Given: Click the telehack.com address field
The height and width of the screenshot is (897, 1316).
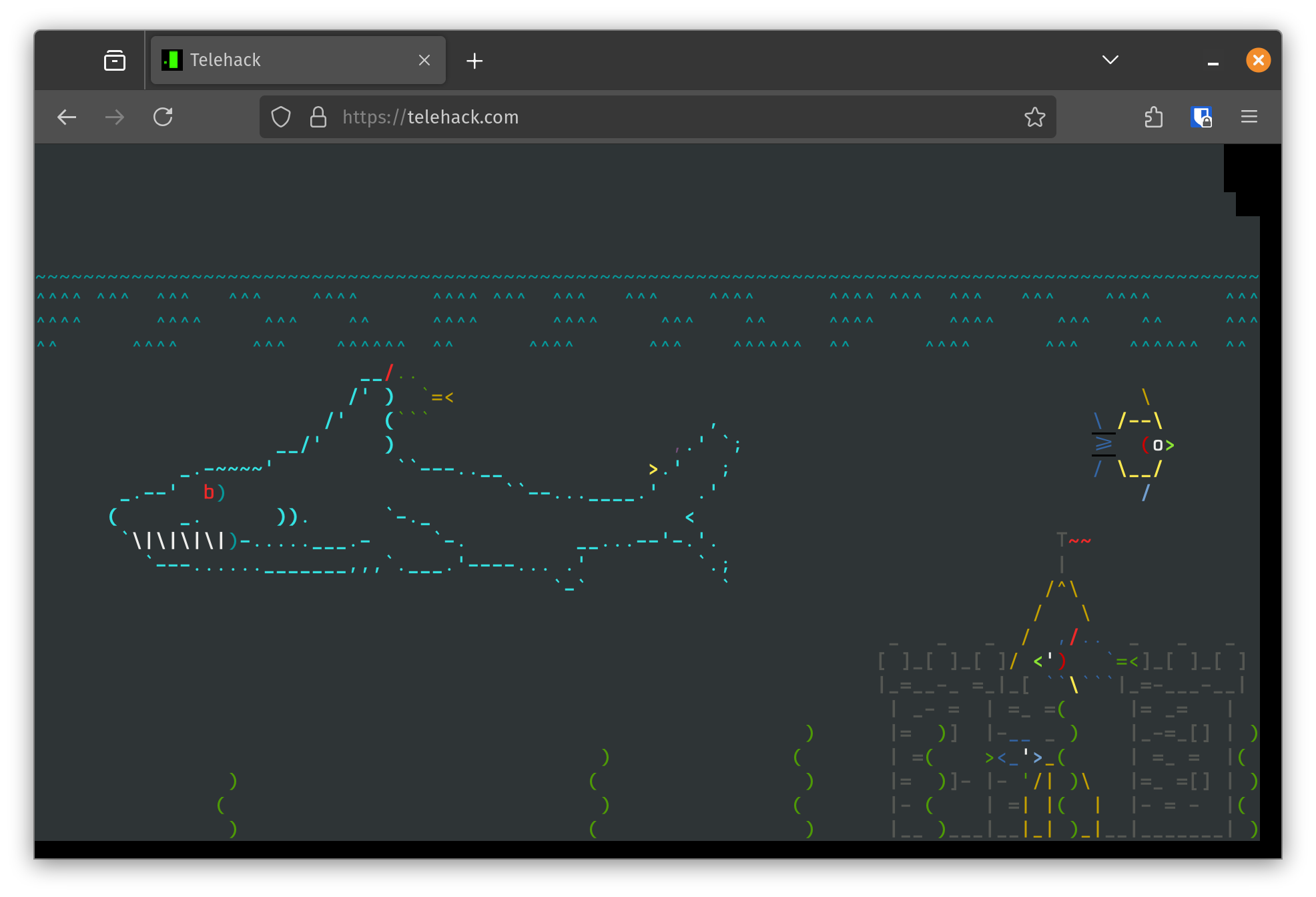Looking at the screenshot, I should pos(601,117).
